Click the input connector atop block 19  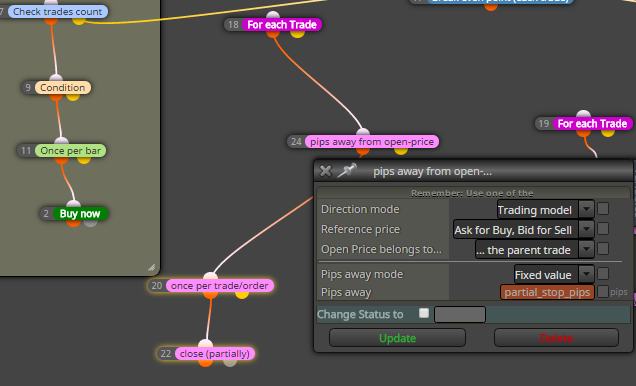pos(584,115)
